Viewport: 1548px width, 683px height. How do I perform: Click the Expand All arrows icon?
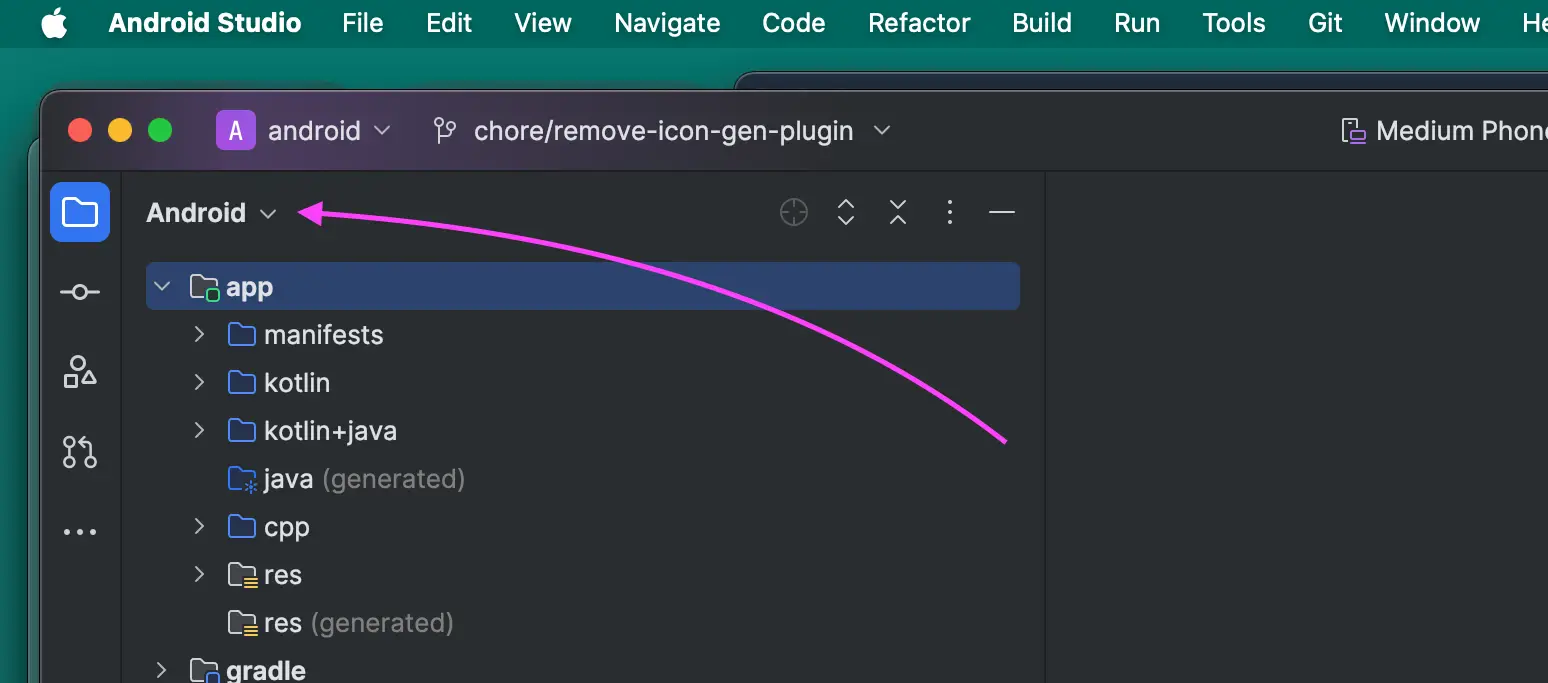[846, 212]
